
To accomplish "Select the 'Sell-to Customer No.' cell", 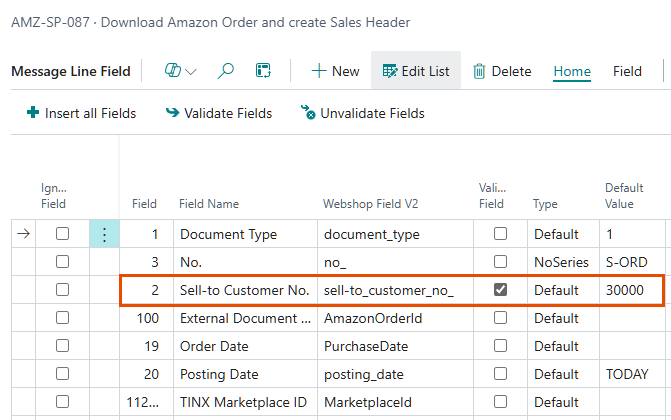I will (246, 290).
